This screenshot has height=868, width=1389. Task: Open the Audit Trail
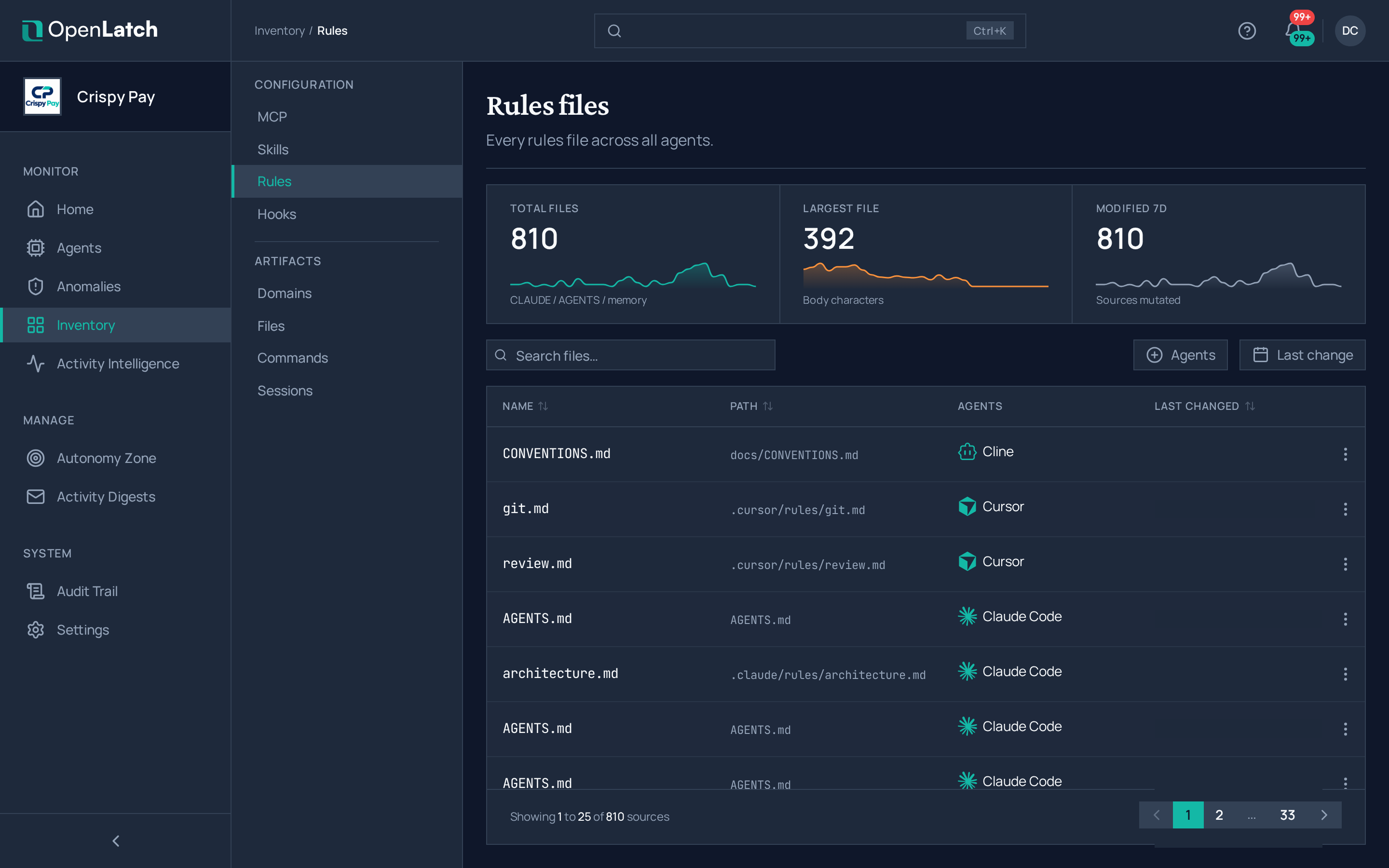(x=115, y=591)
